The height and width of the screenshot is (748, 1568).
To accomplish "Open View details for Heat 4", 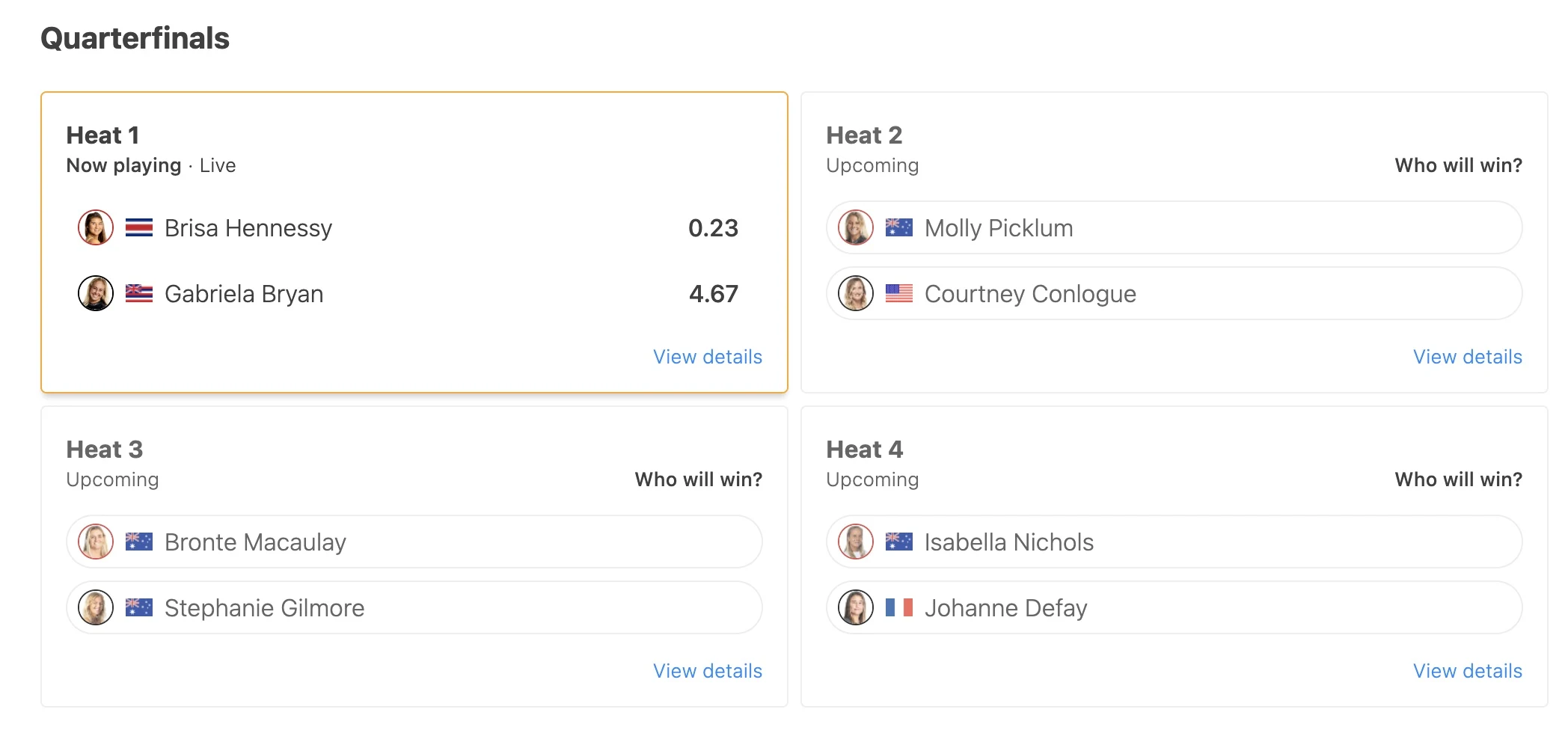I will tap(1467, 671).
